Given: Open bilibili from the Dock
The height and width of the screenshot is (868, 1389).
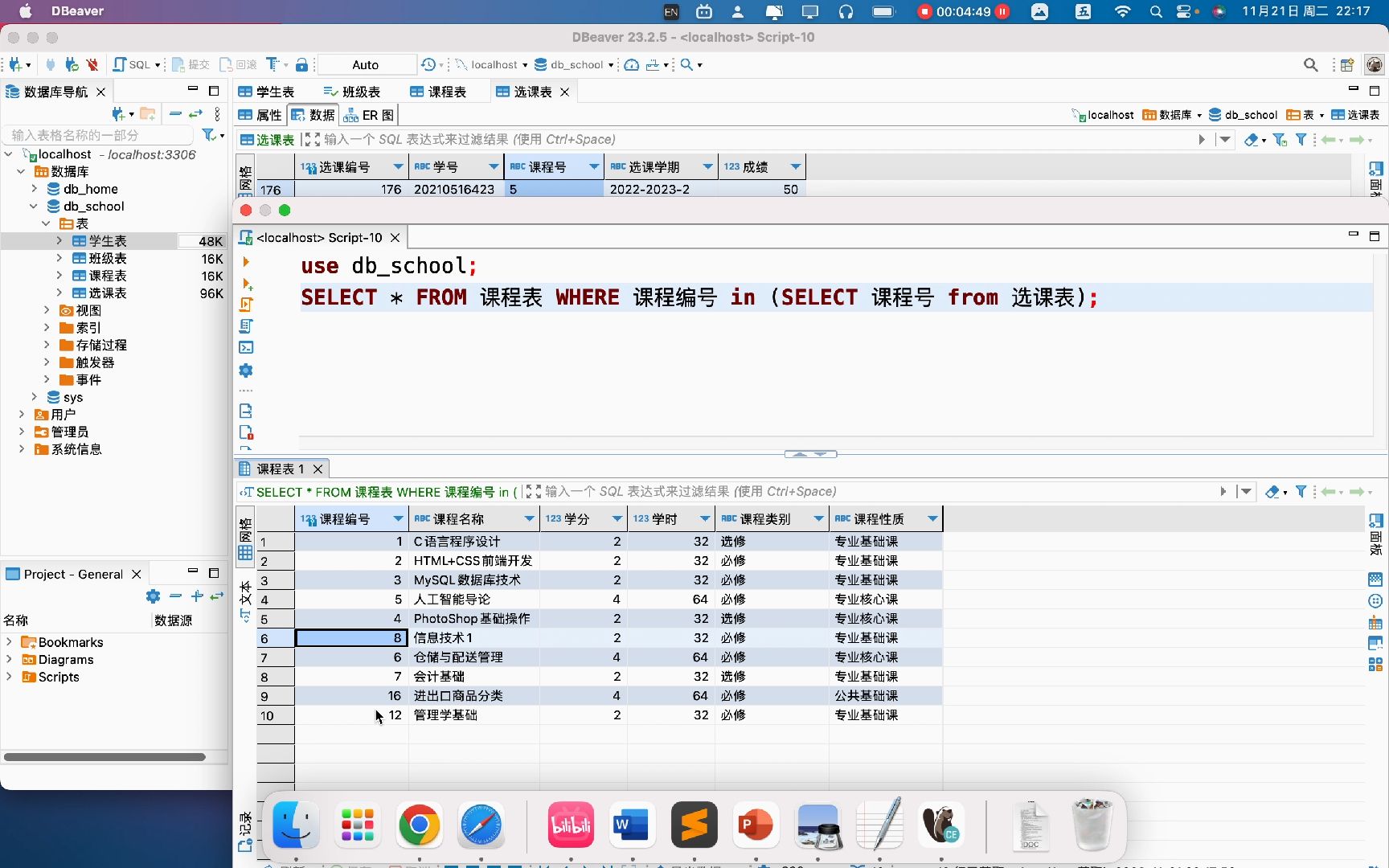Looking at the screenshot, I should 571,825.
